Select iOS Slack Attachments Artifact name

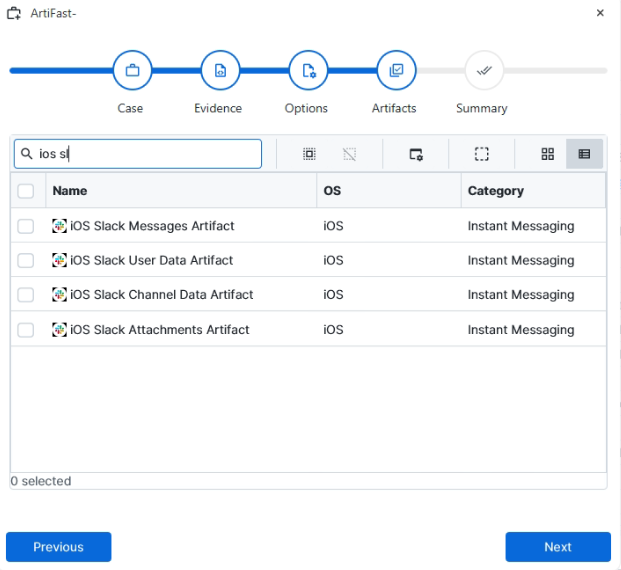tap(160, 330)
